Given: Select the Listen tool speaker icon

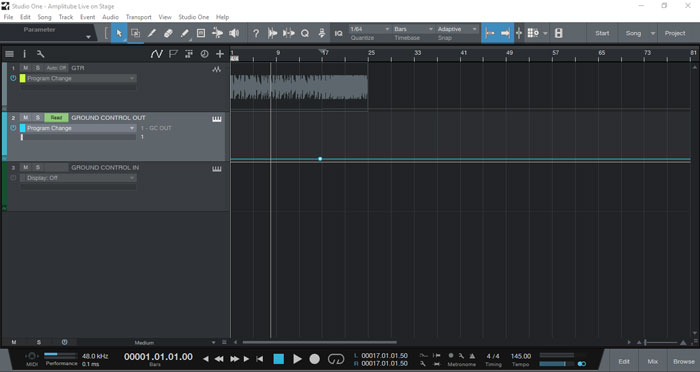Looking at the screenshot, I should (234, 33).
